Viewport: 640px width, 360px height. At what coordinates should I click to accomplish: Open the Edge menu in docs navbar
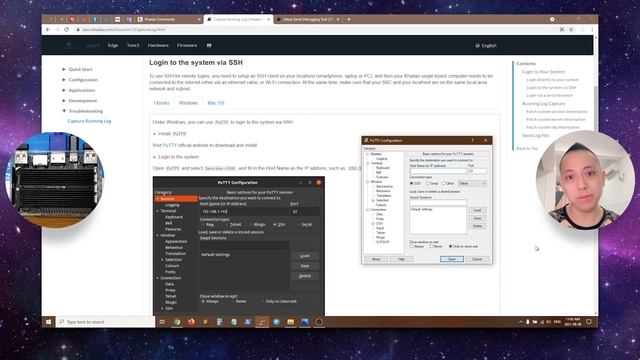[x=113, y=45]
